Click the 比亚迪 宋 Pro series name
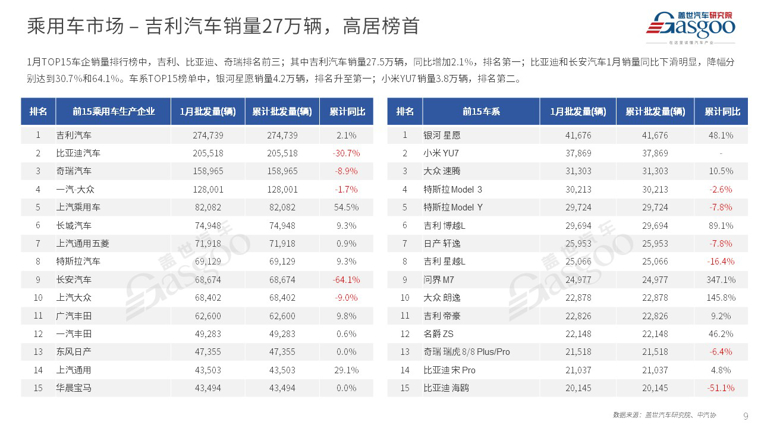 [449, 370]
